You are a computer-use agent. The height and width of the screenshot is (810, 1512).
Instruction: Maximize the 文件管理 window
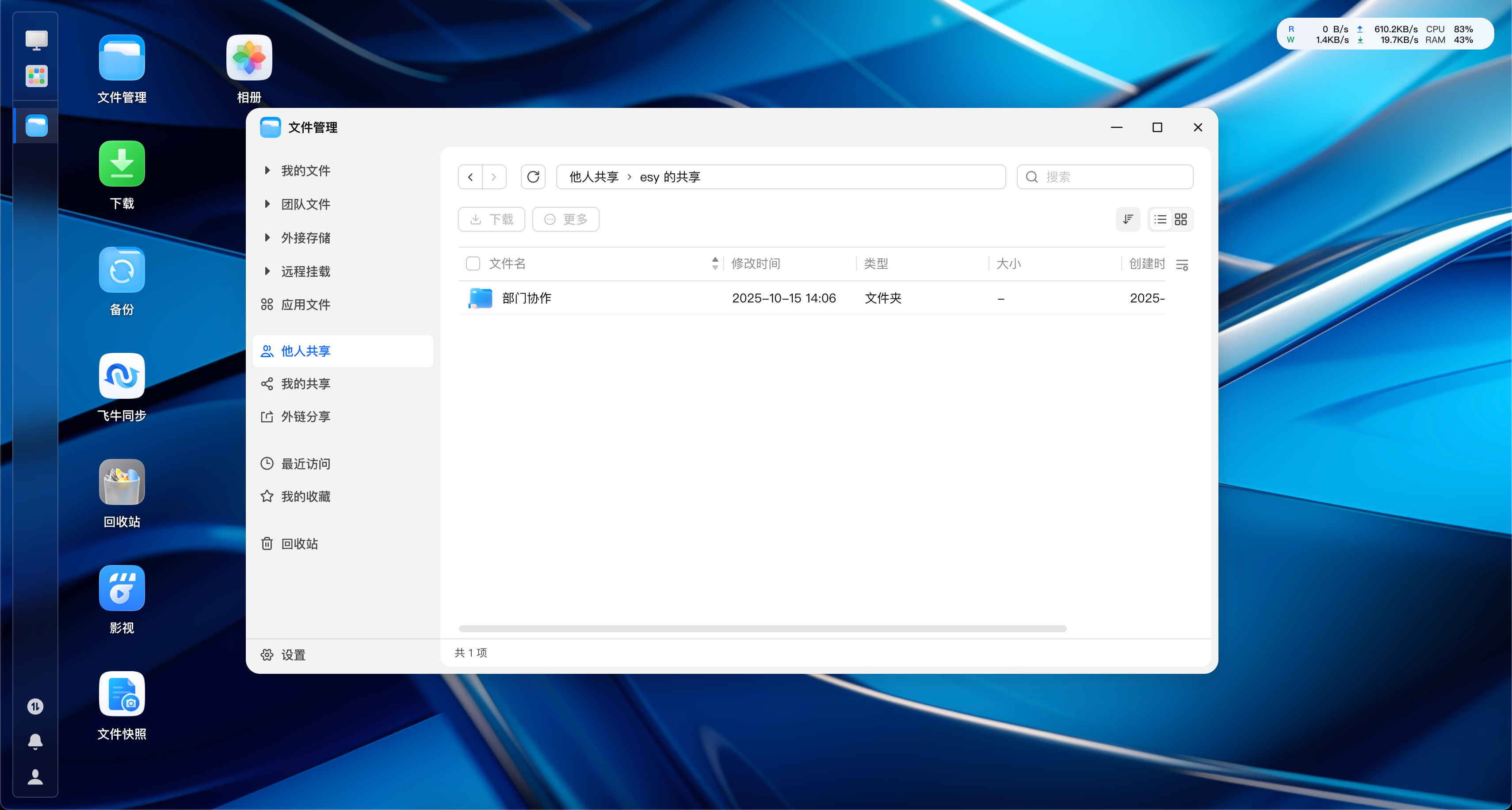pos(1157,127)
